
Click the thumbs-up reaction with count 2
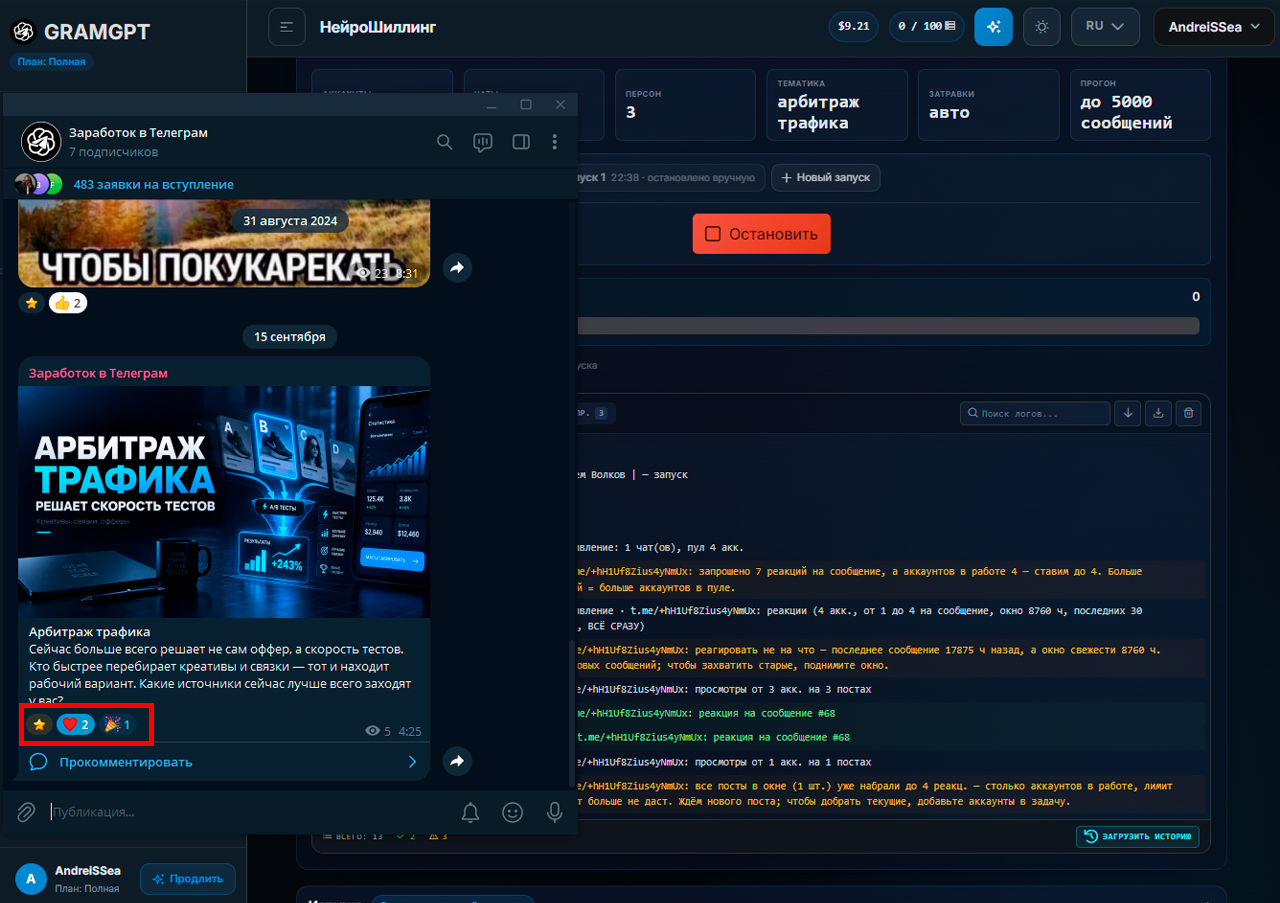click(68, 302)
